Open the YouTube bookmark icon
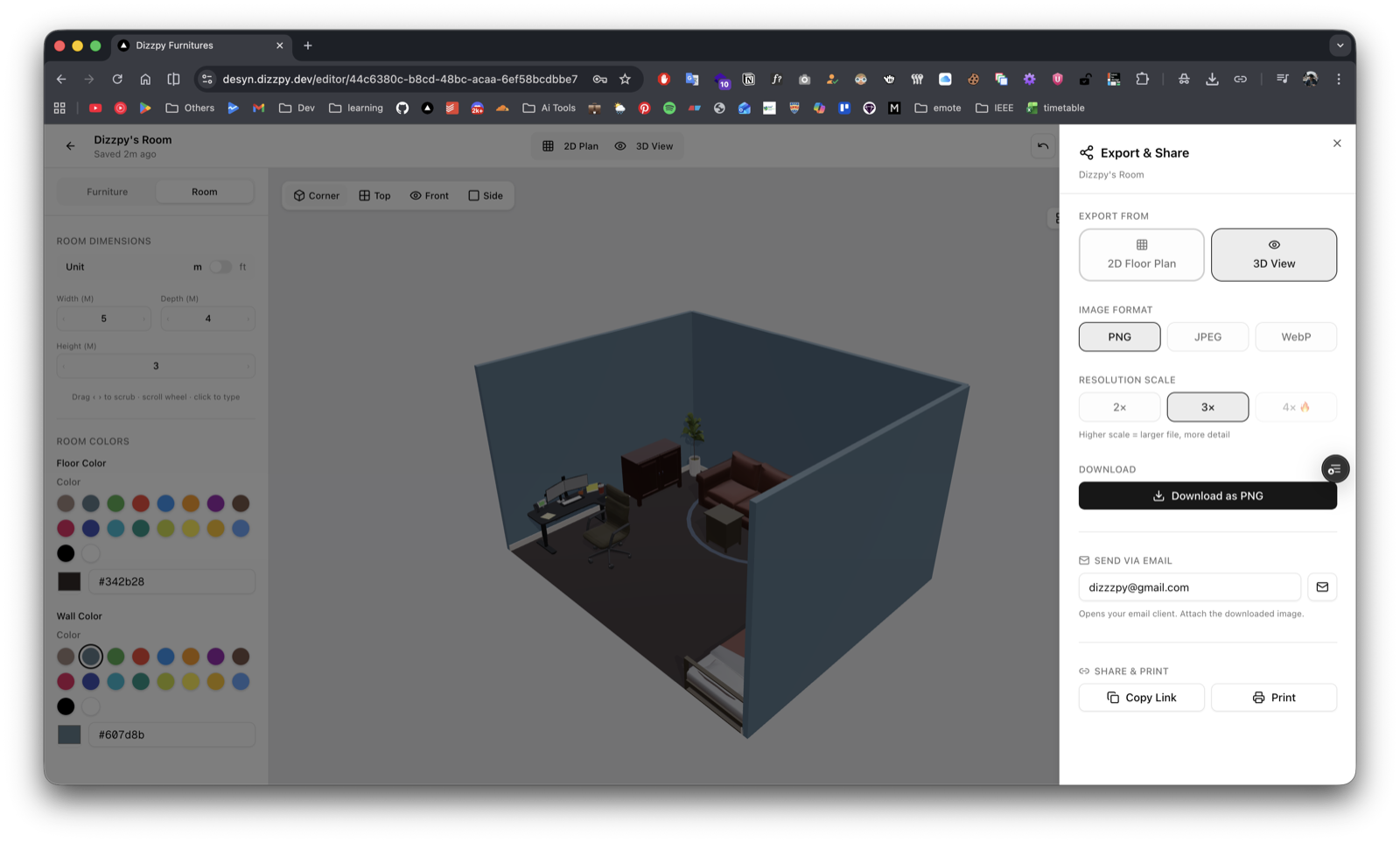 click(95, 108)
